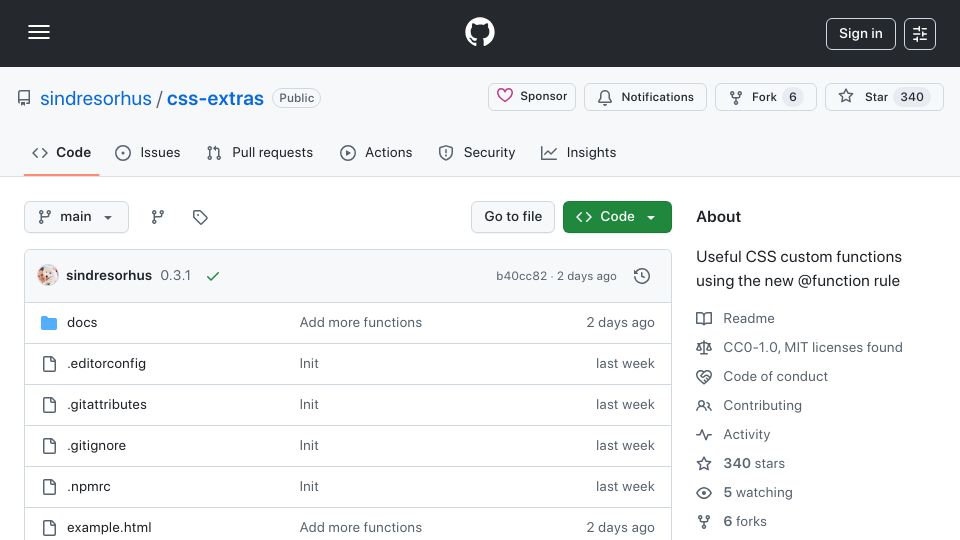
Task: Click the docs folder icon
Action: click(x=49, y=323)
